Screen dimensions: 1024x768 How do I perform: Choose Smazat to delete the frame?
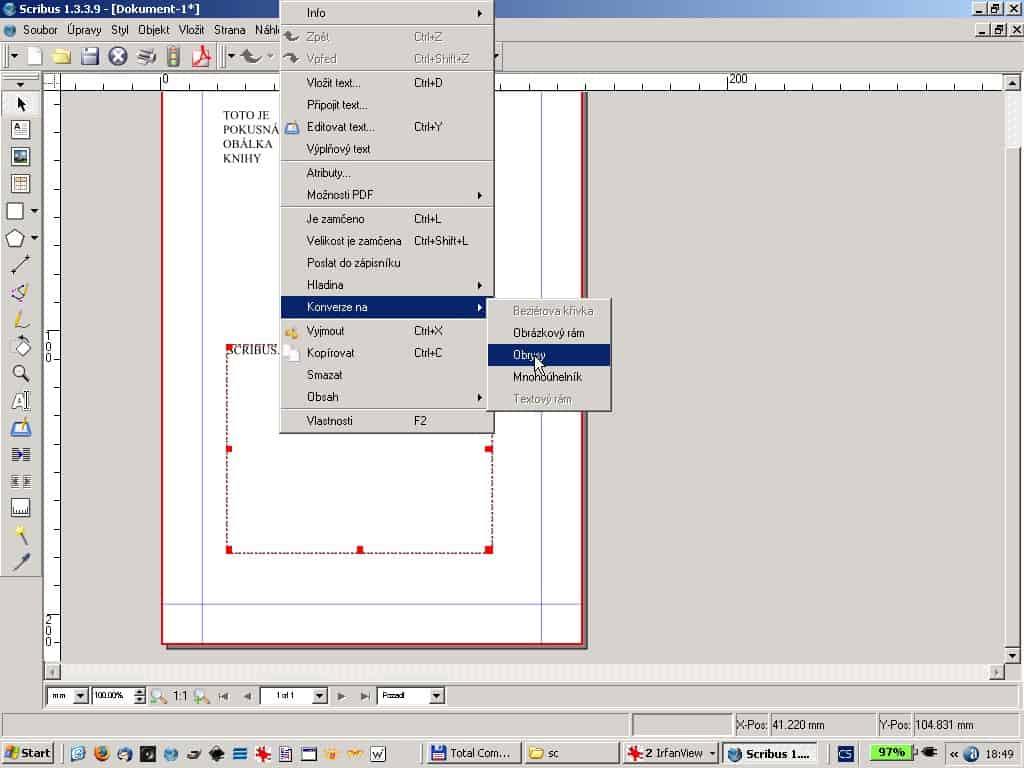point(387,375)
